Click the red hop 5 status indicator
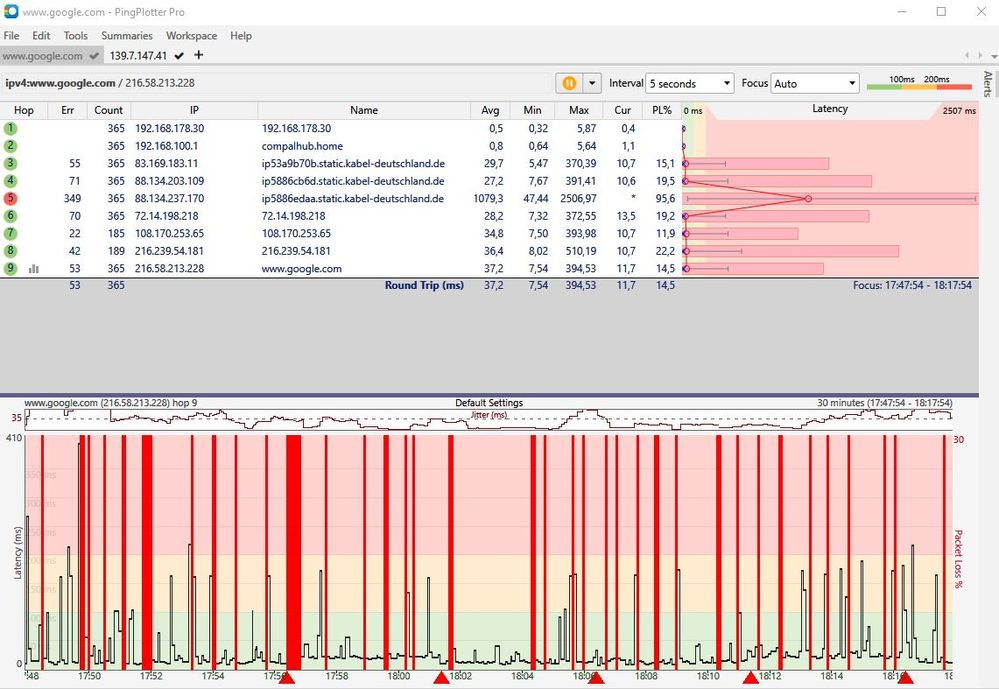 coord(13,198)
